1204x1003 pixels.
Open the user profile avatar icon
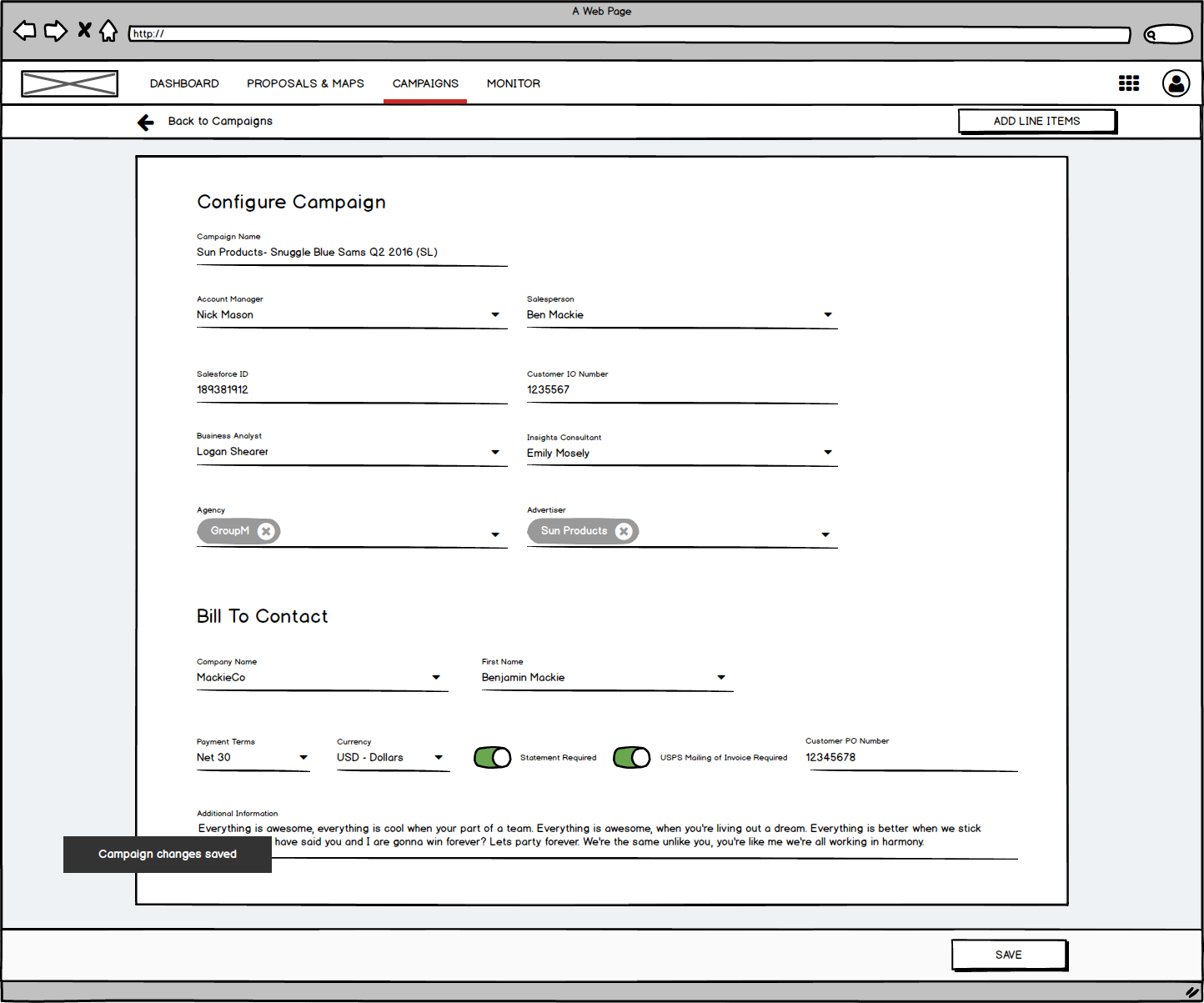(1176, 83)
